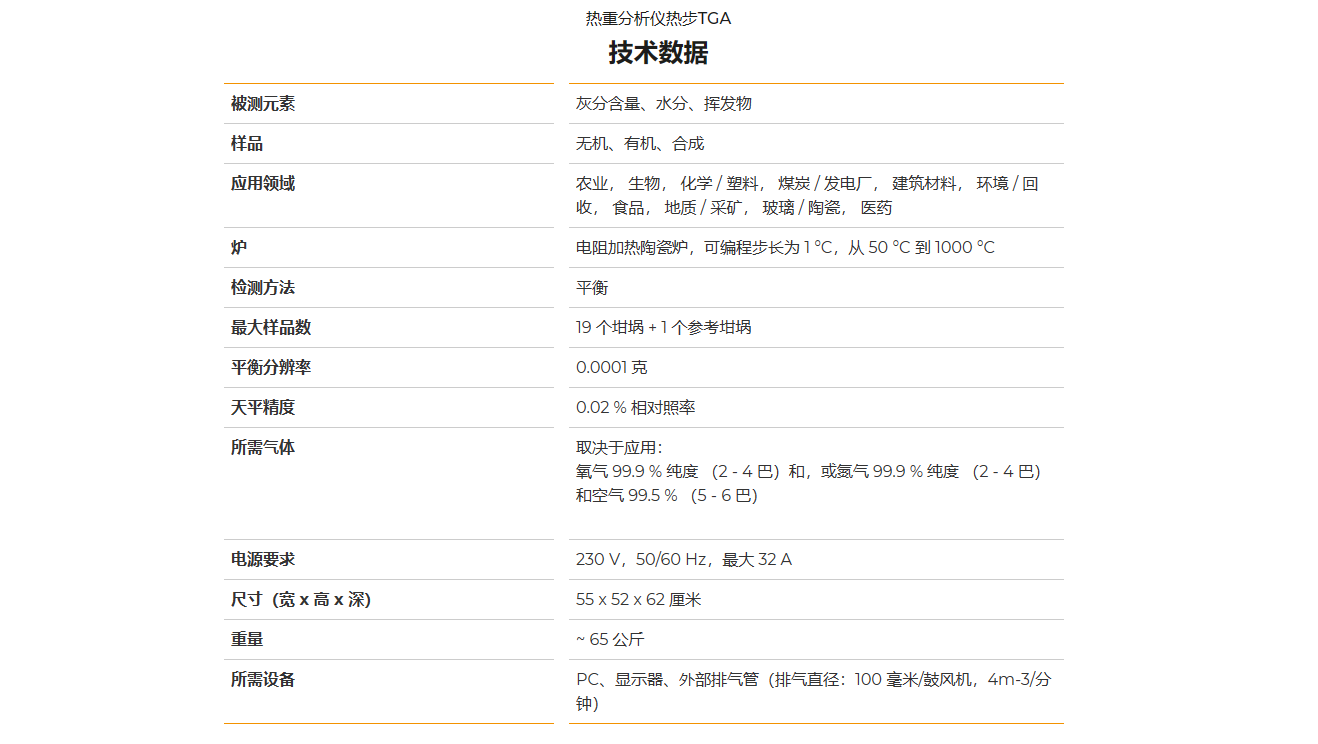Select the 230 V, 50/60 Hz power value
The image size is (1318, 744).
(683, 560)
